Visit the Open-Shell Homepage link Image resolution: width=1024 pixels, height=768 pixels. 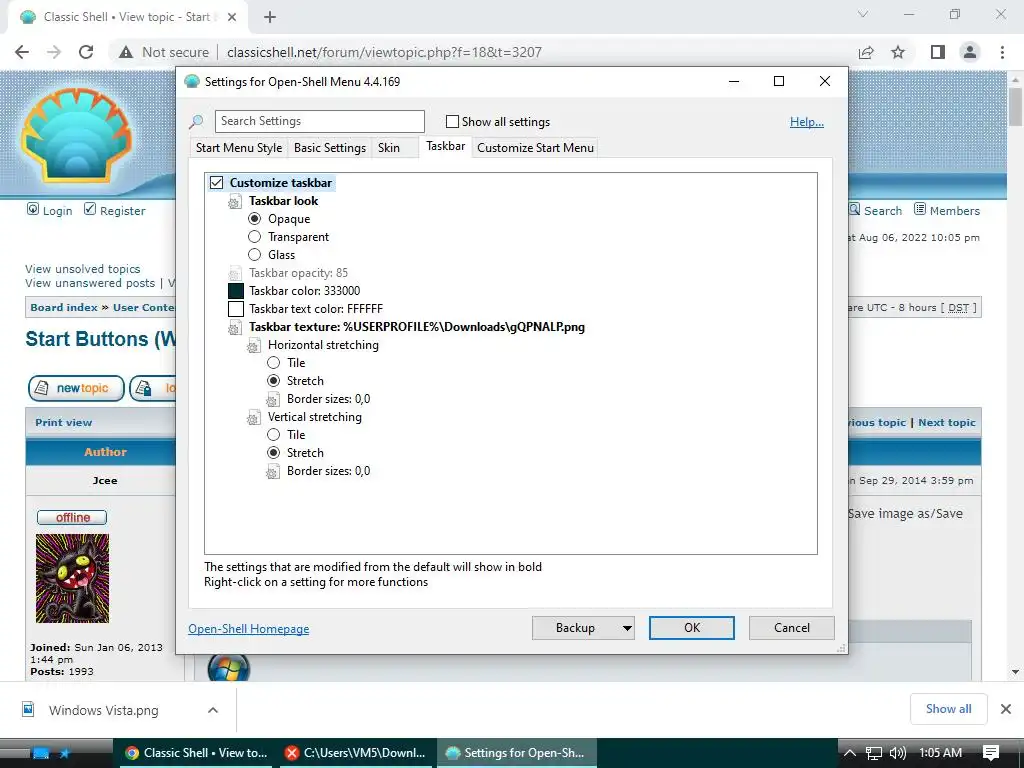point(249,629)
